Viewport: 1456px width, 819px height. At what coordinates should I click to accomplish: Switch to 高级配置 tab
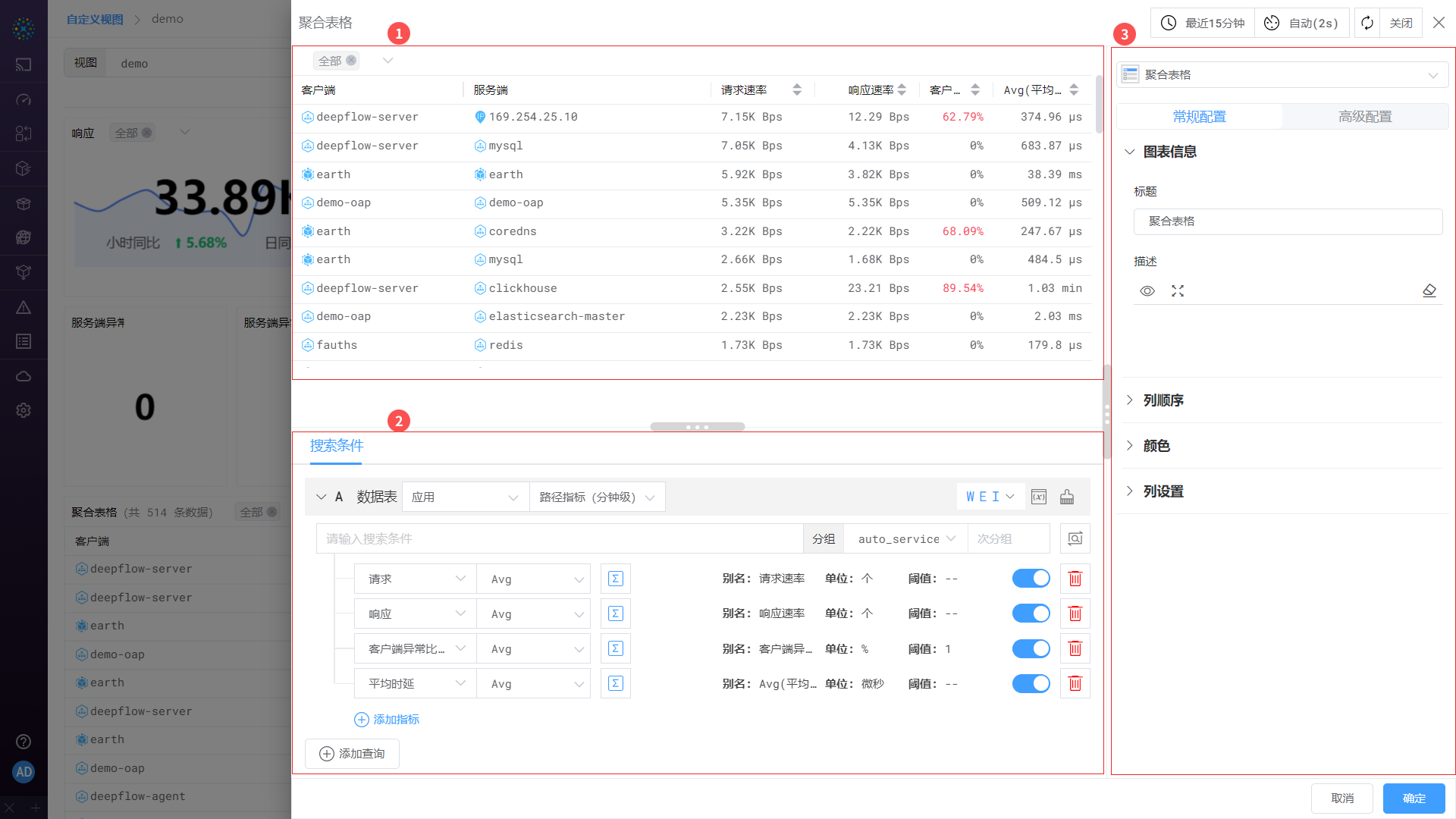pyautogui.click(x=1364, y=117)
